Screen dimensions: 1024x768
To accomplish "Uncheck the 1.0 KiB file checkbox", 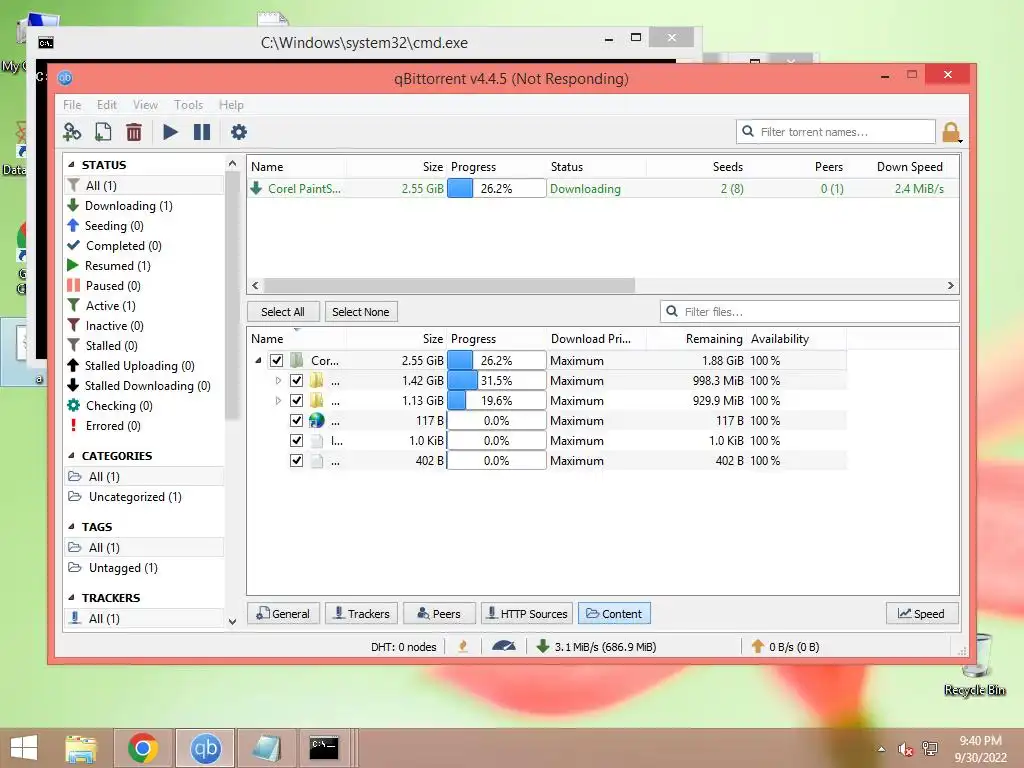I will [x=296, y=441].
